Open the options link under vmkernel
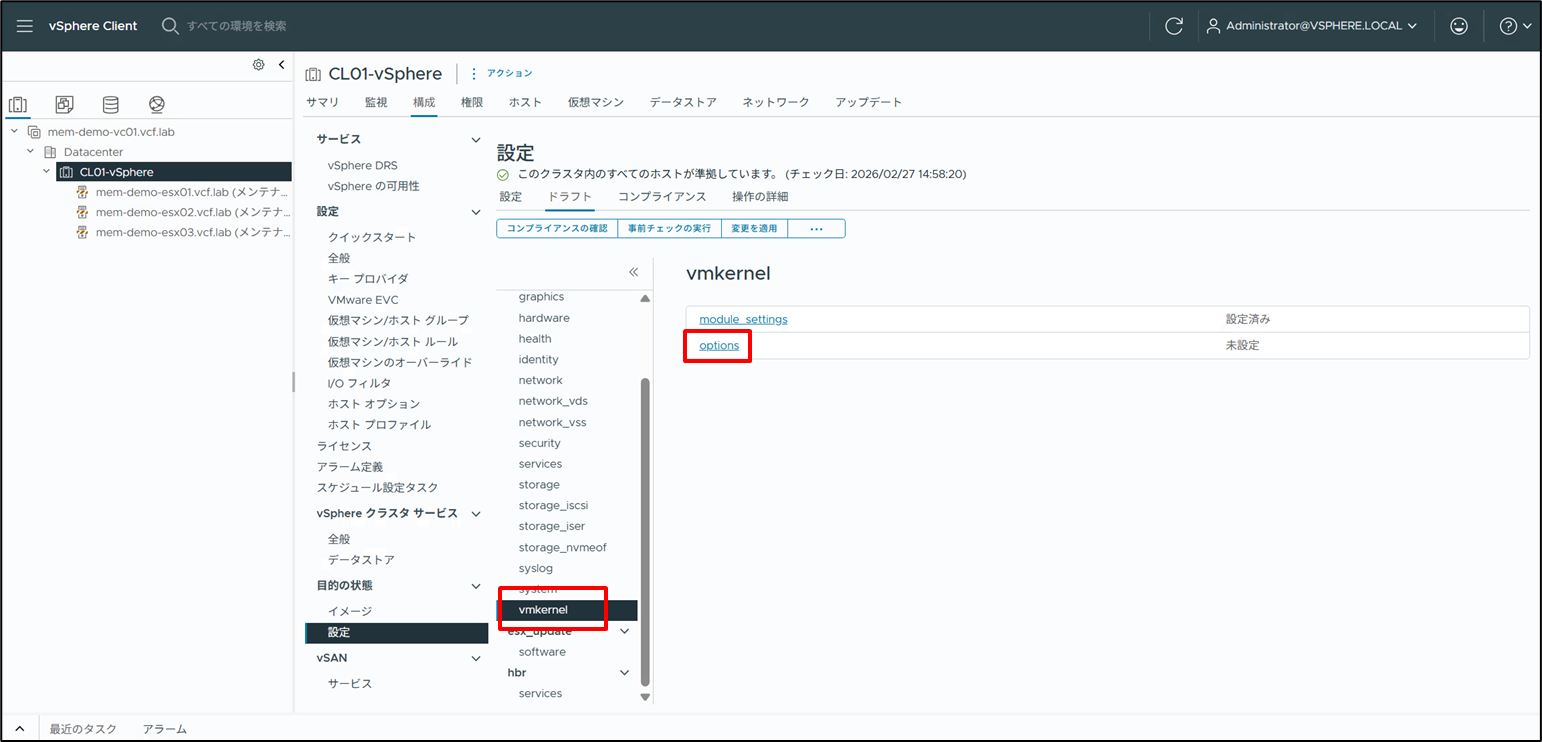 click(717, 344)
